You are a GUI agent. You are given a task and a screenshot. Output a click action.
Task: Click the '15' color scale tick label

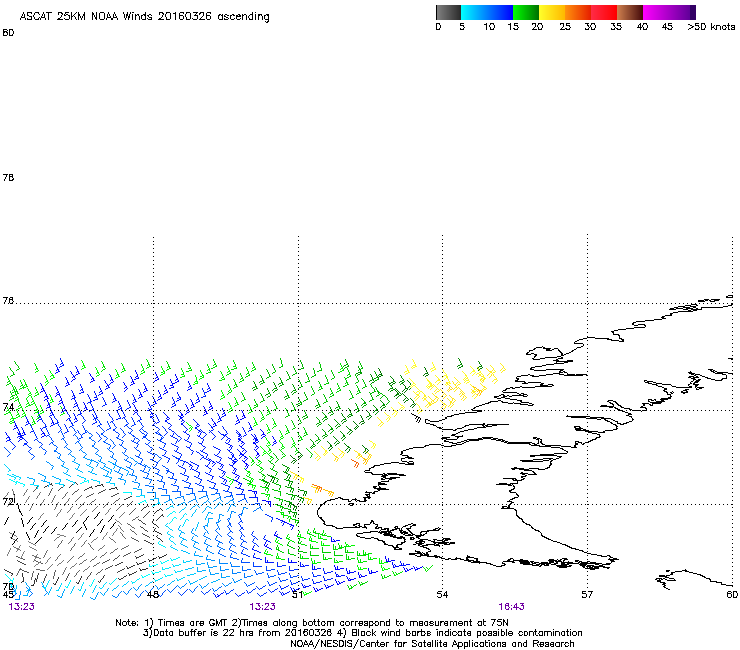[513, 27]
